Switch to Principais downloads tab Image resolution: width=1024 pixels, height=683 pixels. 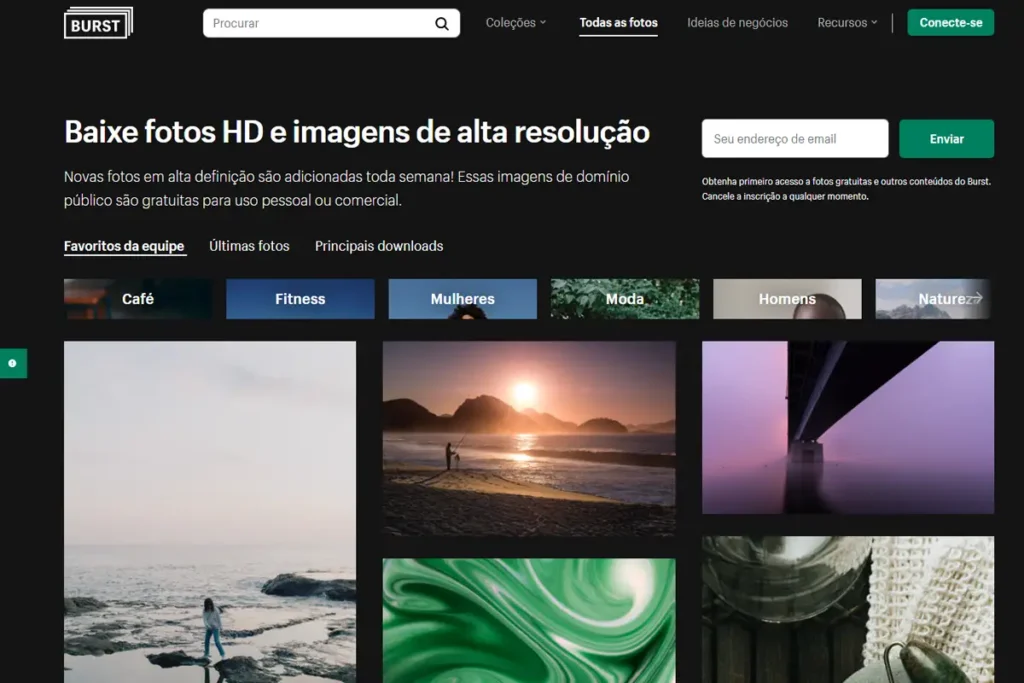tap(379, 246)
